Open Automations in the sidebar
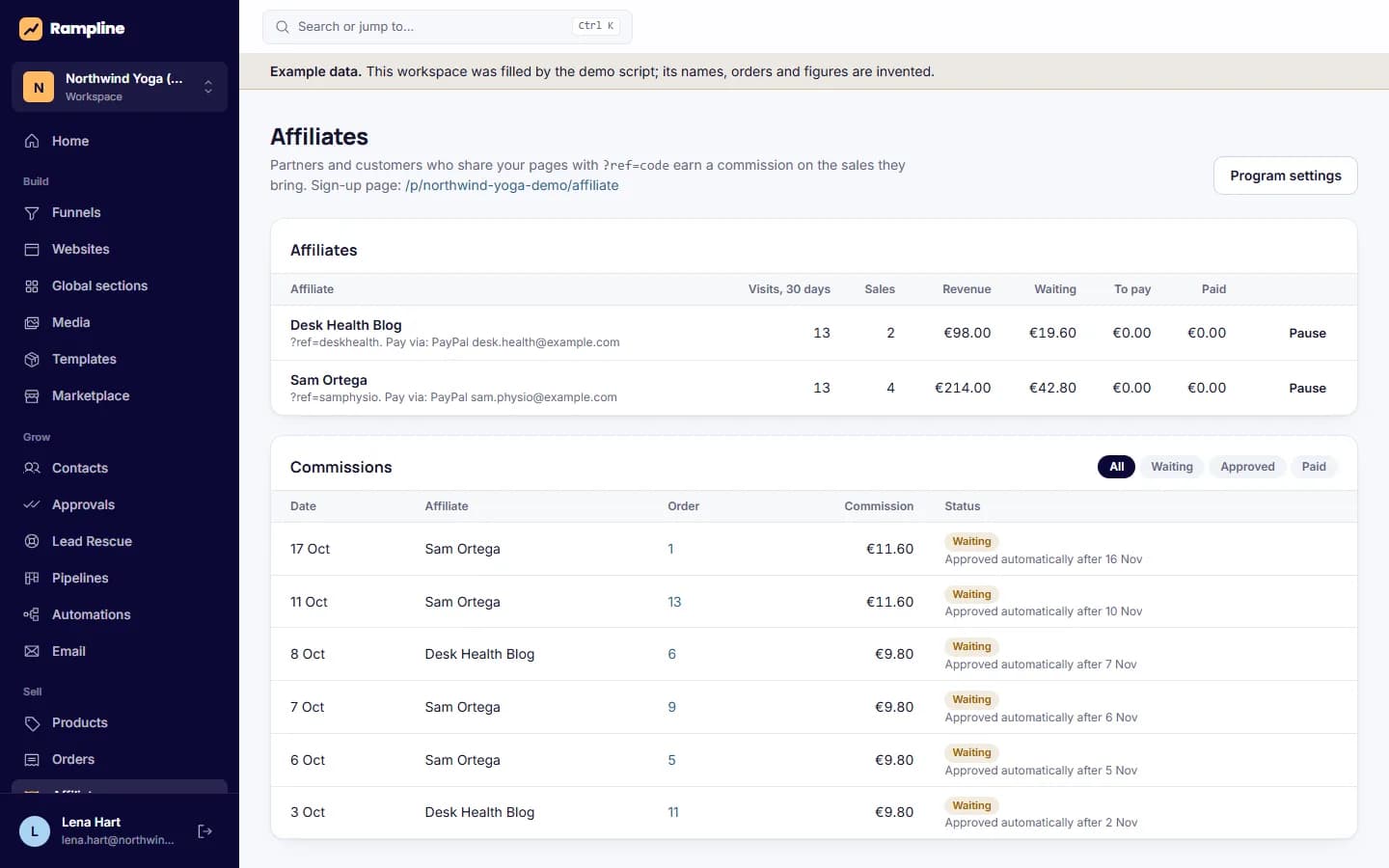 tap(120, 614)
